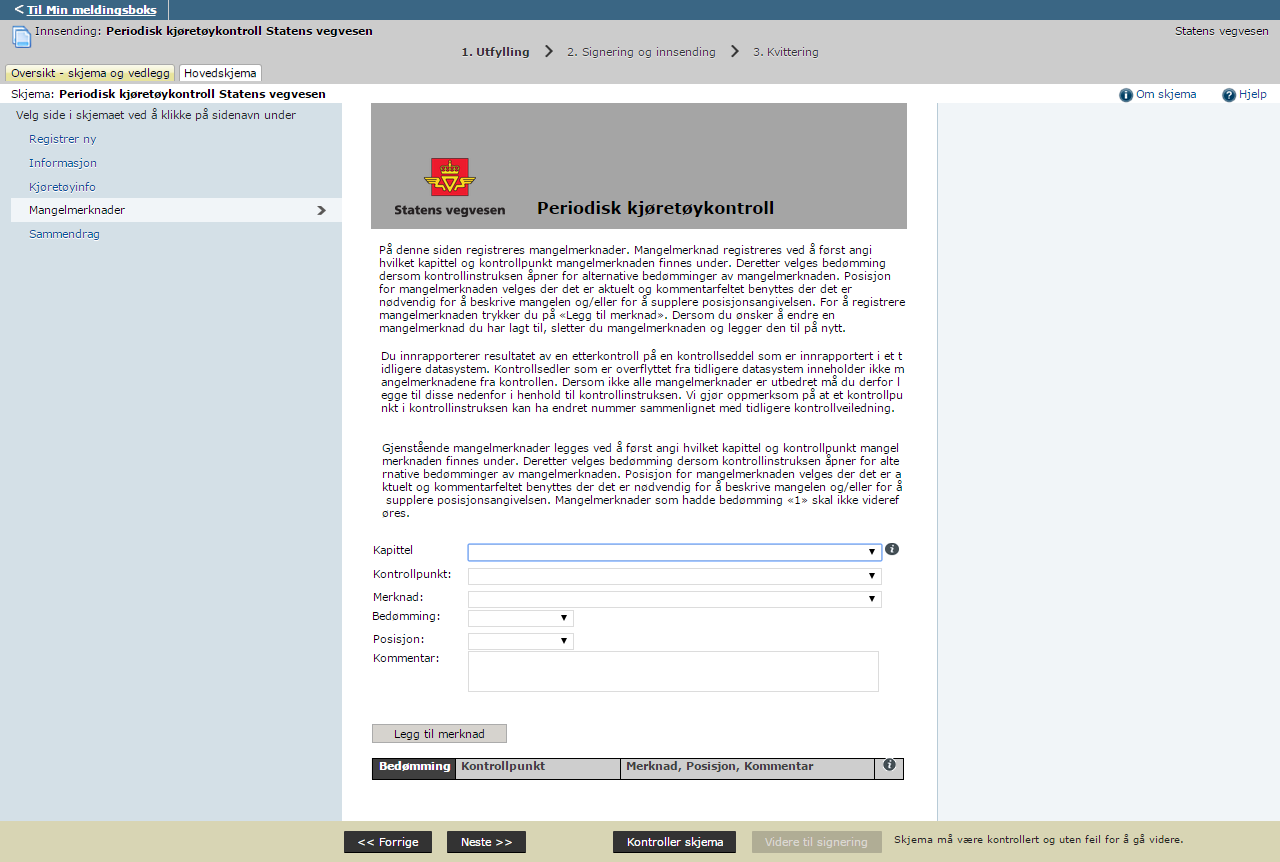Click the Bedømming column header

click(414, 768)
